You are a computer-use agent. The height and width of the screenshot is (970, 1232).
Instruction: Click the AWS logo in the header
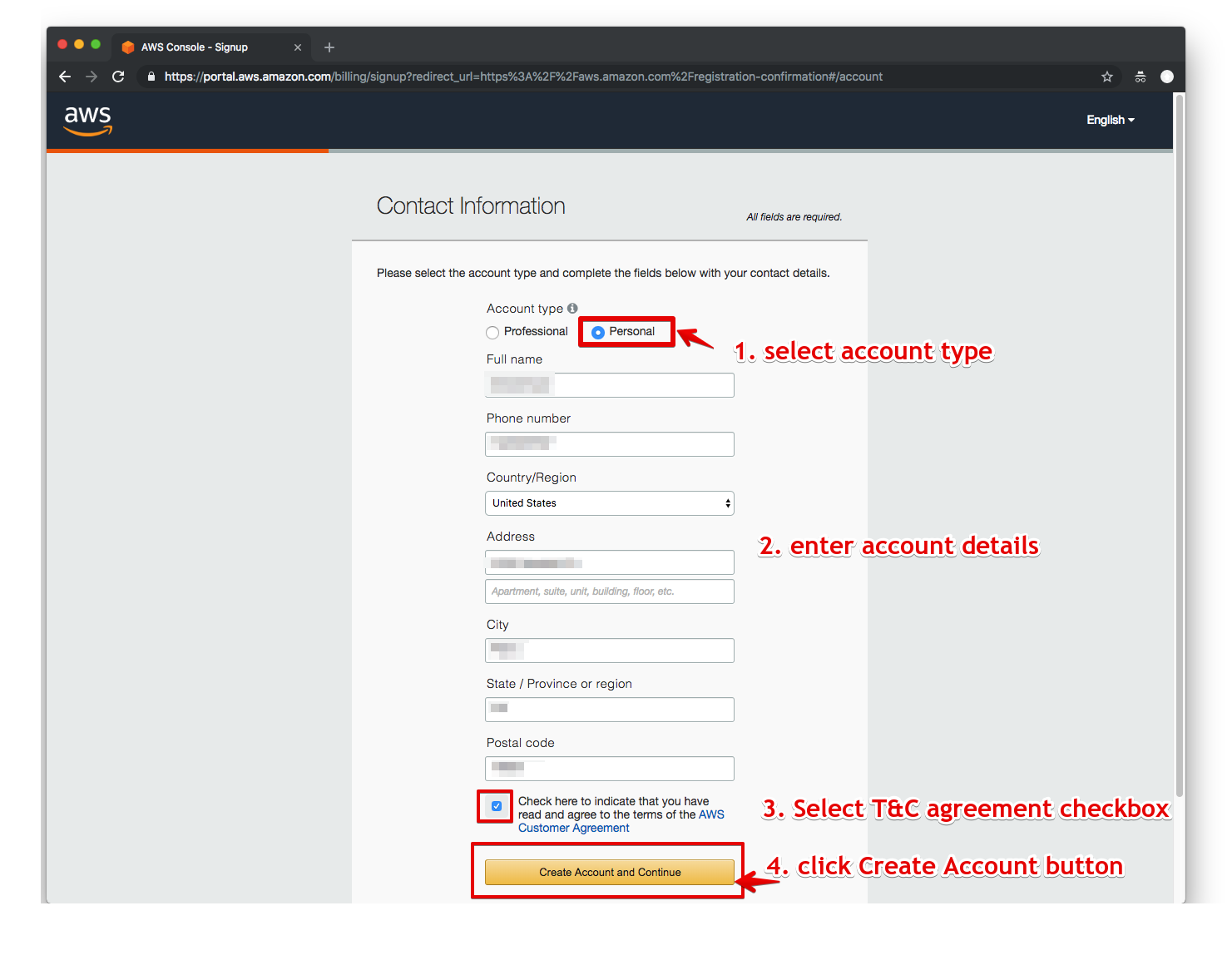[87, 120]
